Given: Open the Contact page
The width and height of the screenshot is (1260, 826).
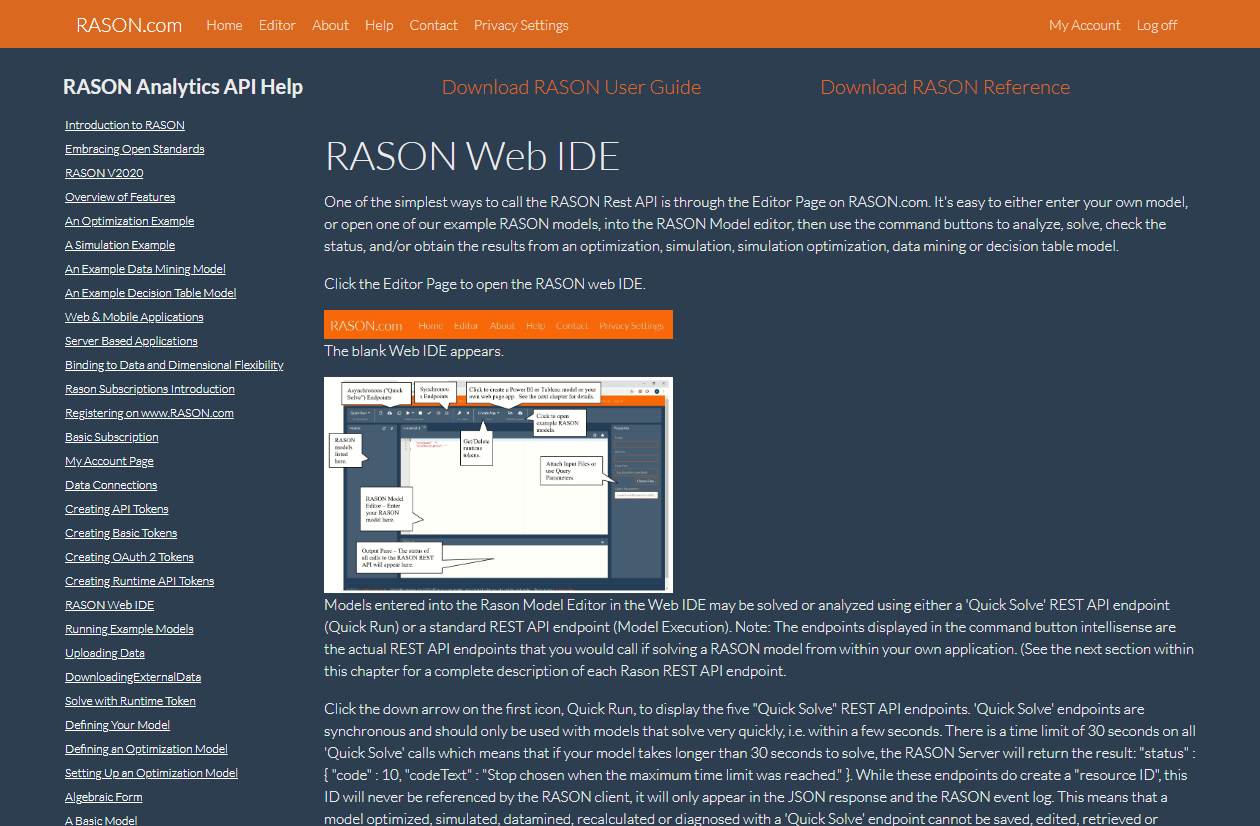Looking at the screenshot, I should pyautogui.click(x=433, y=25).
